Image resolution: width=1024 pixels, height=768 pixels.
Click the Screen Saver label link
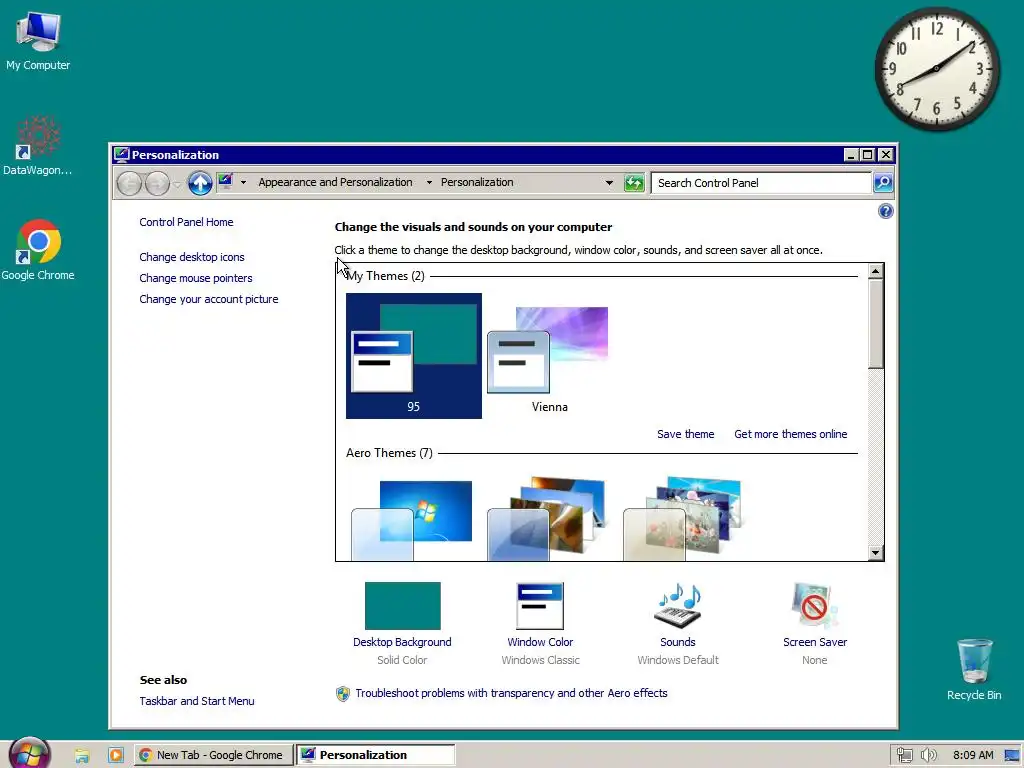coord(814,642)
